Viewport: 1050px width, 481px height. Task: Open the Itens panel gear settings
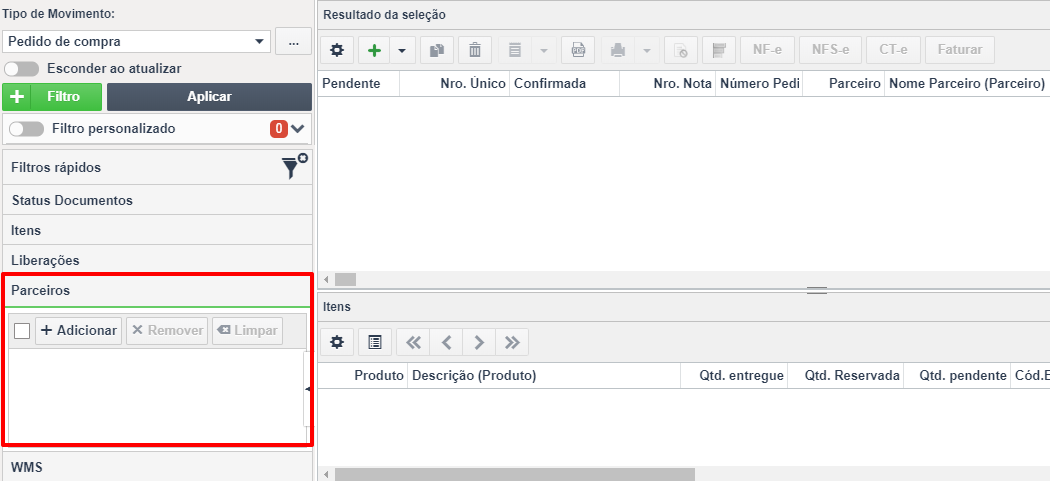337,342
